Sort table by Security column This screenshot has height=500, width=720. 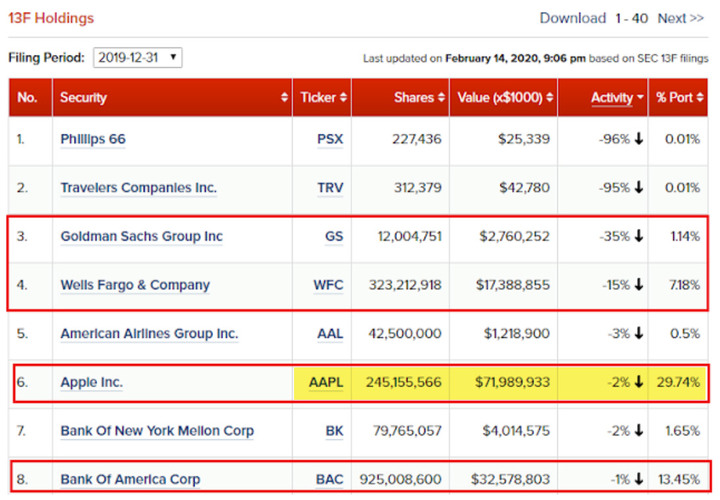172,97
